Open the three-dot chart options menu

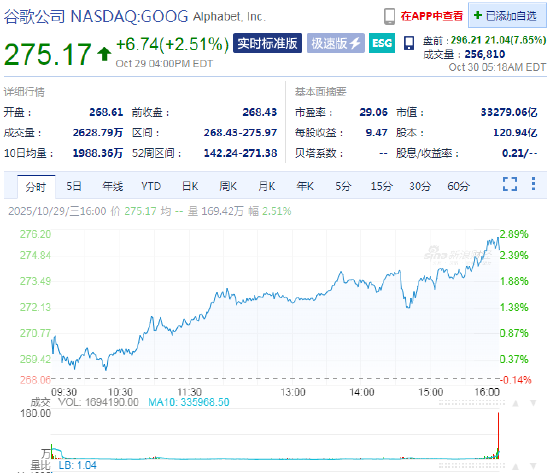533,184
